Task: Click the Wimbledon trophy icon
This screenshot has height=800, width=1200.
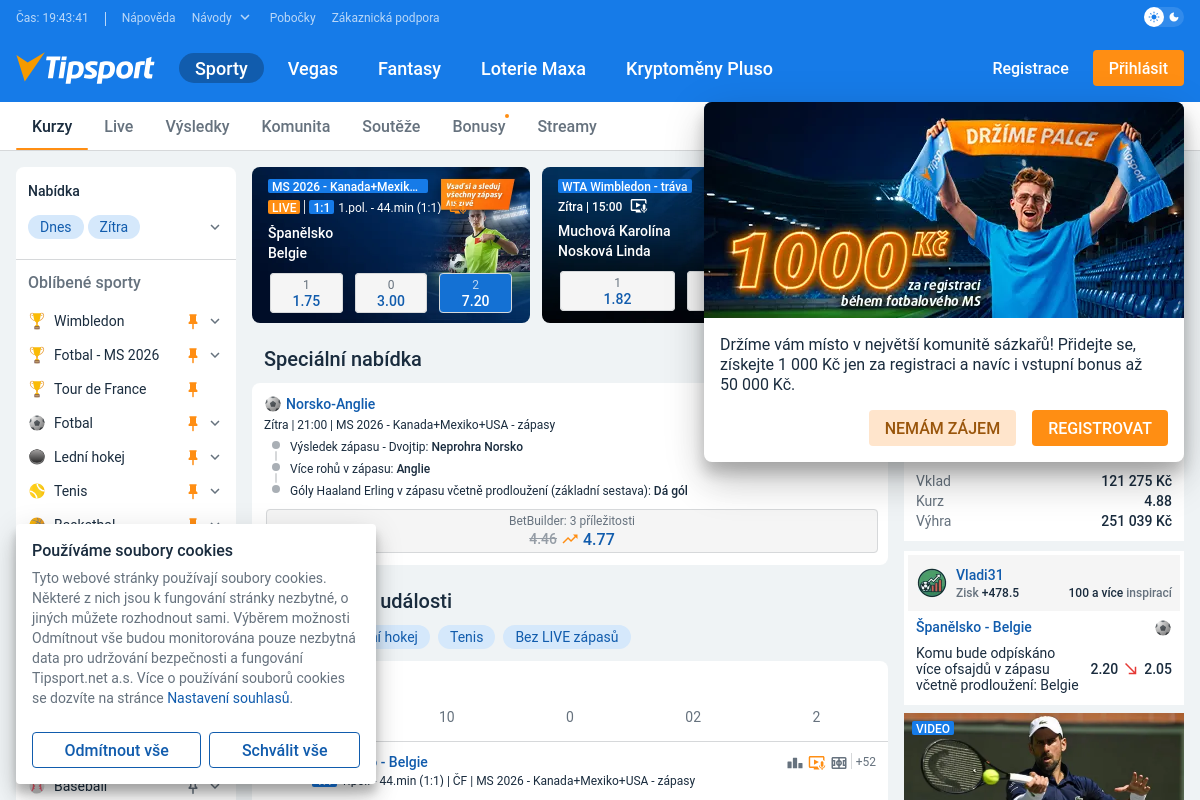Action: pos(37,321)
